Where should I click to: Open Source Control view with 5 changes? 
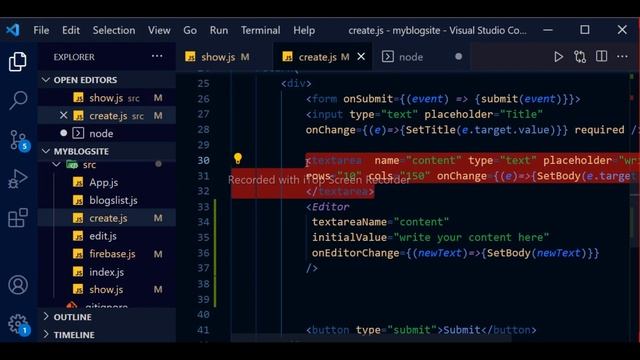click(x=19, y=140)
